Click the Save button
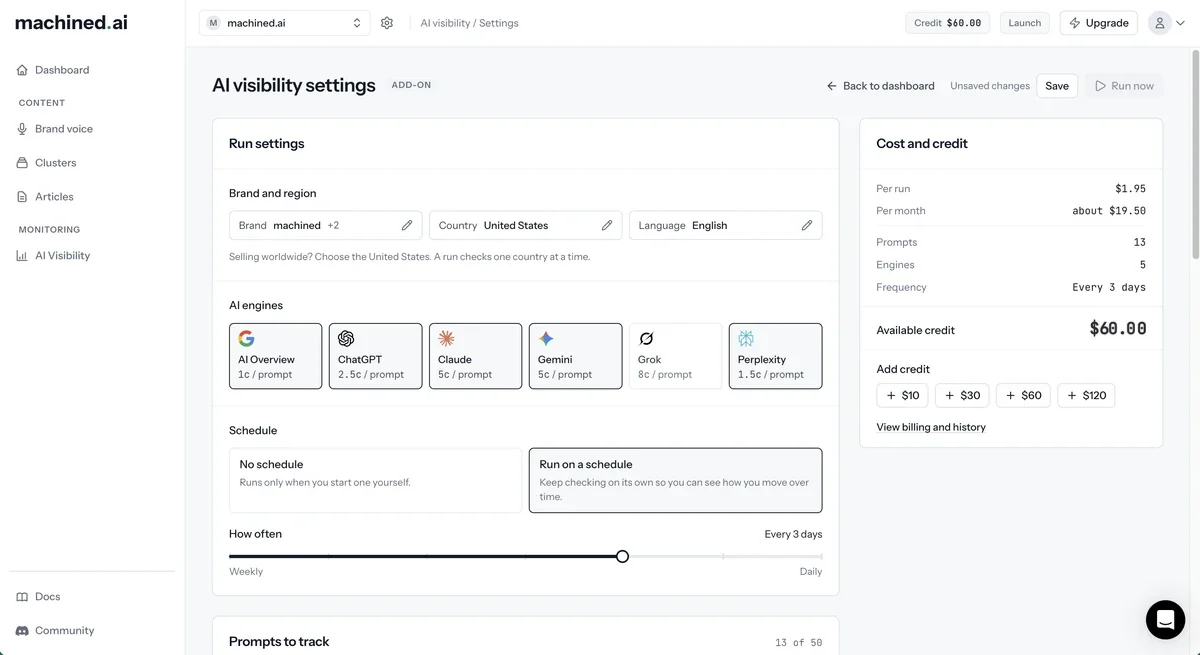Image resolution: width=1200 pixels, height=655 pixels. pos(1057,86)
